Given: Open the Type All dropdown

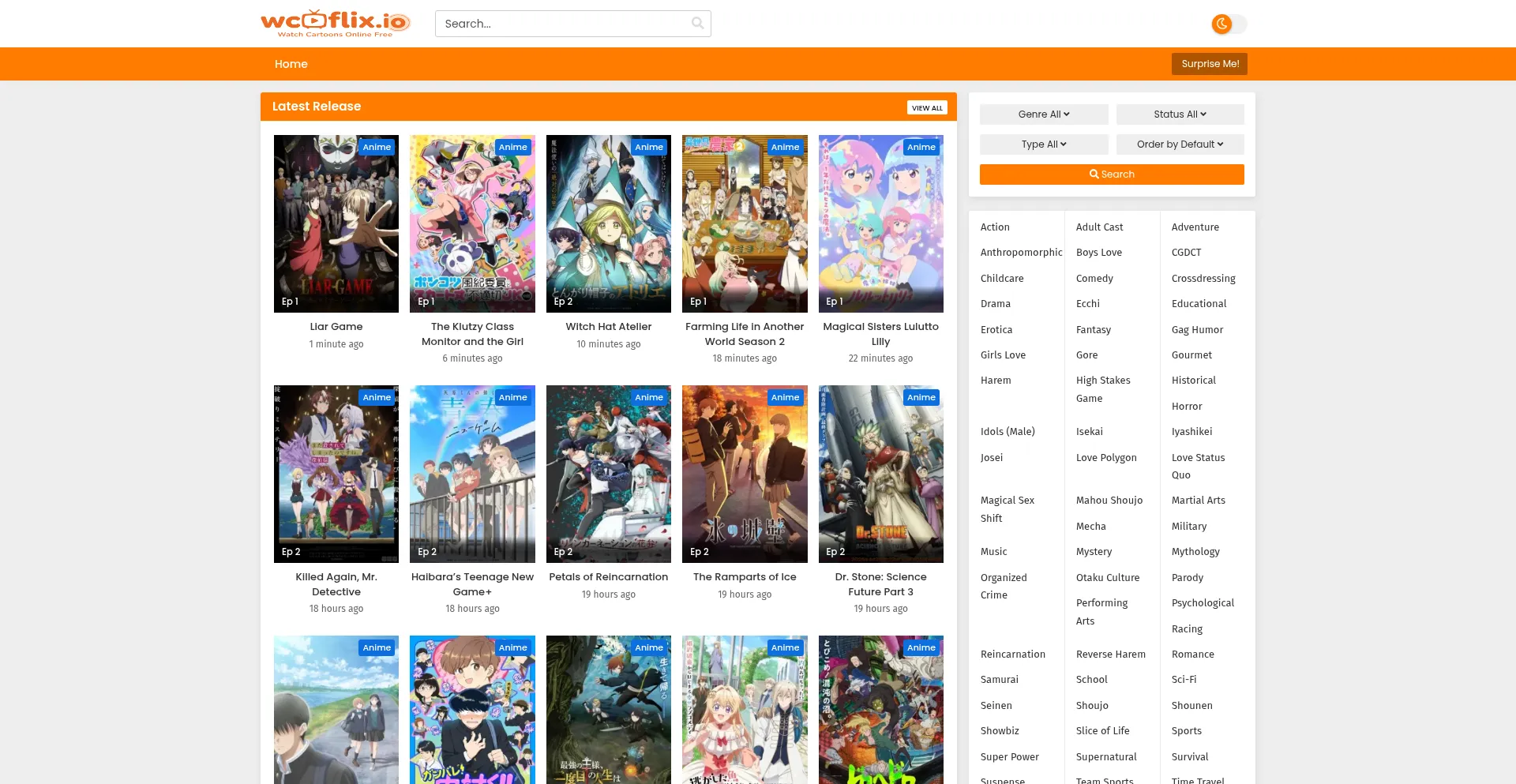Looking at the screenshot, I should pyautogui.click(x=1044, y=144).
